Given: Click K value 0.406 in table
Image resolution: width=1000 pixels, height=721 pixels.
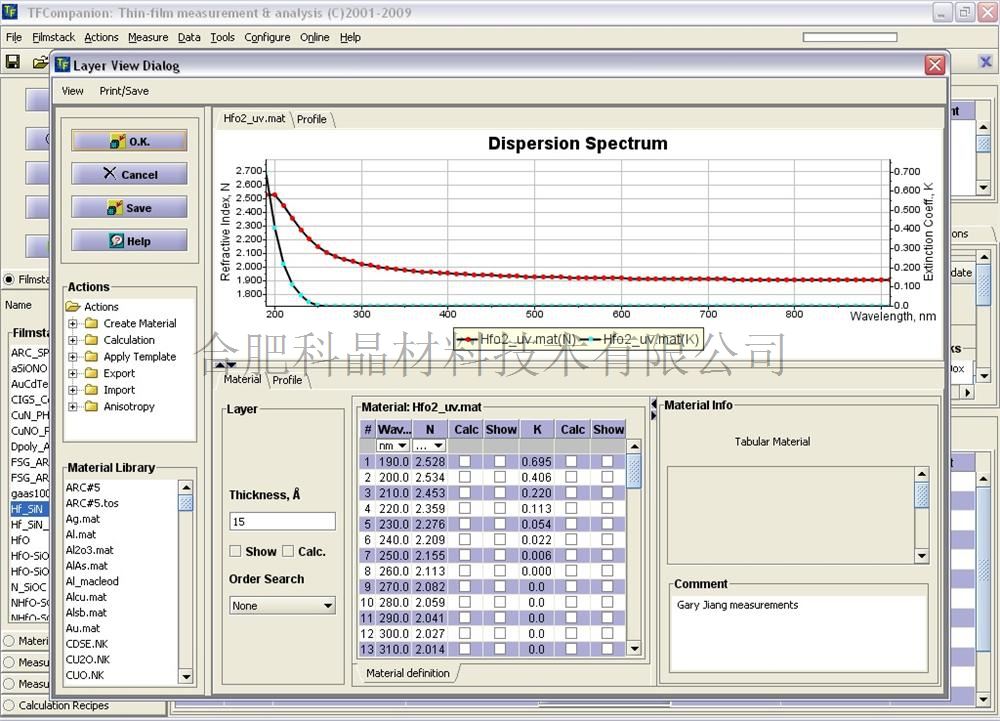Looking at the screenshot, I should click(536, 477).
